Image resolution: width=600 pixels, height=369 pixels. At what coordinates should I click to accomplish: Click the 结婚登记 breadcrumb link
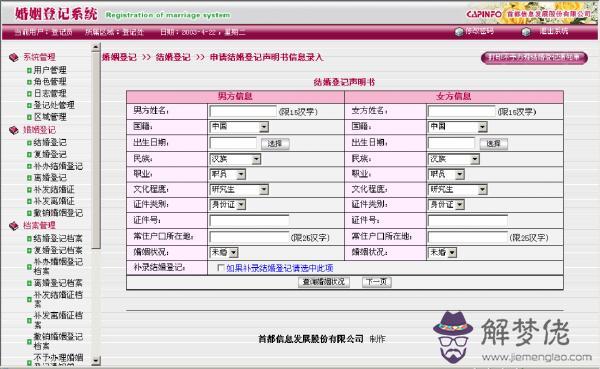[173, 57]
